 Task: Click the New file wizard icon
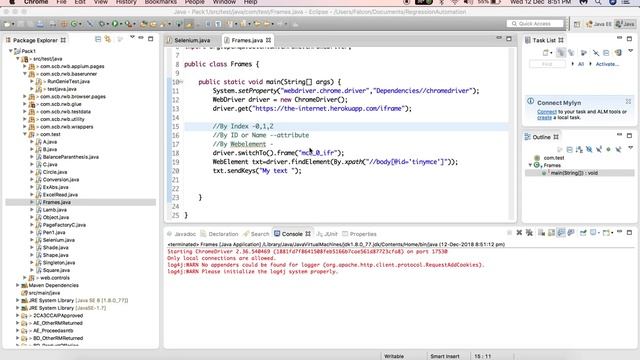point(7,24)
